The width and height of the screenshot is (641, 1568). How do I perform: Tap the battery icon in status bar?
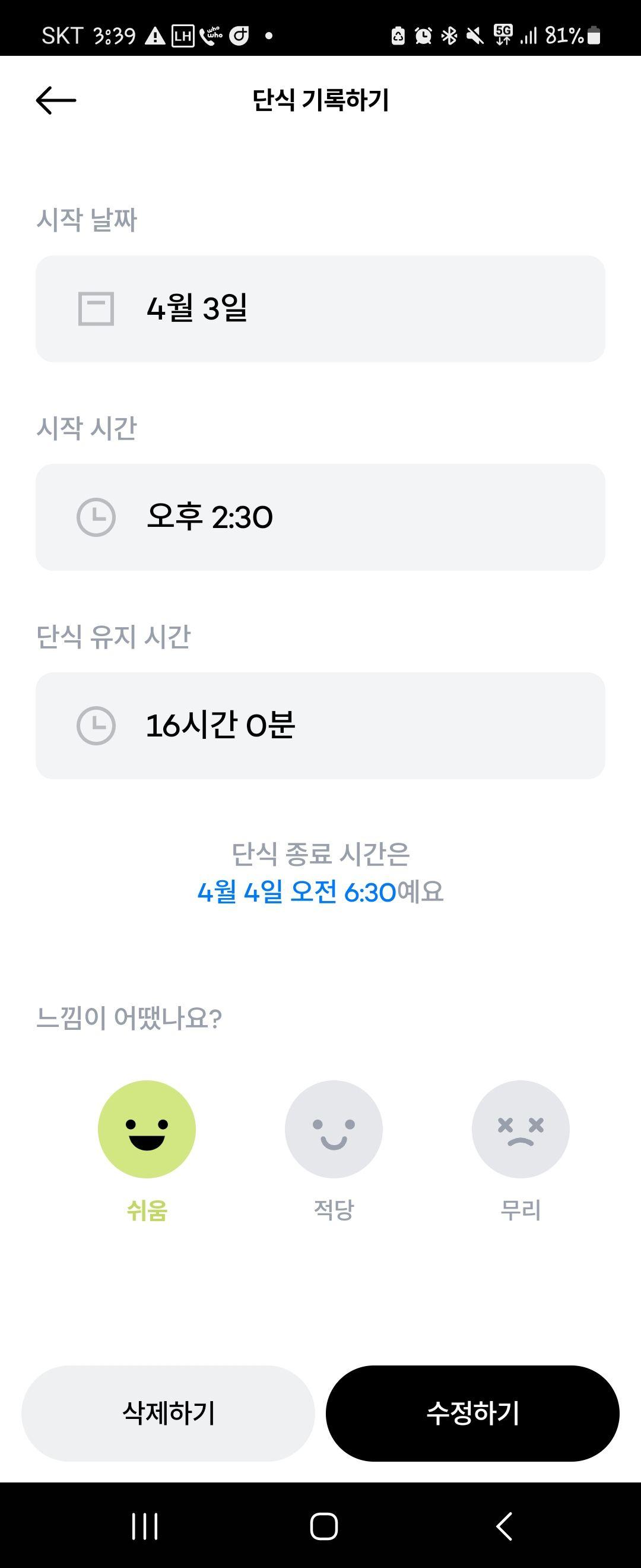pyautogui.click(x=594, y=36)
